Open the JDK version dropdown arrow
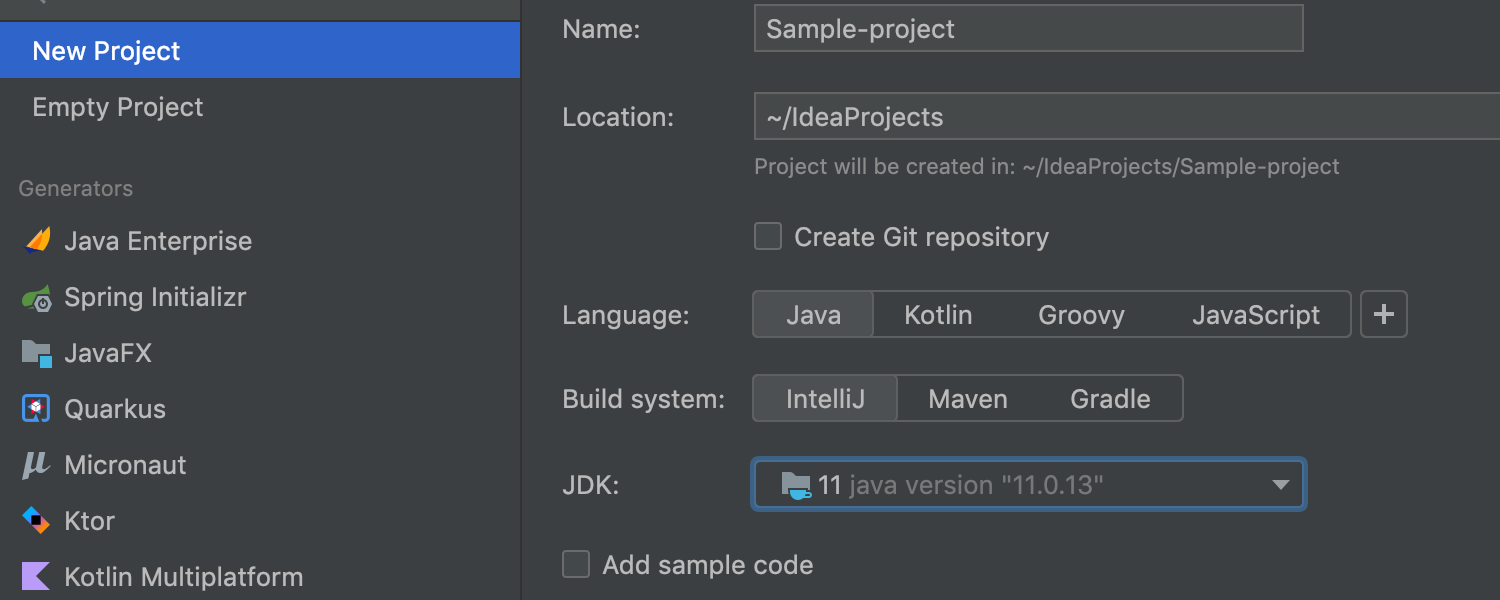The width and height of the screenshot is (1500, 600). [1280, 485]
